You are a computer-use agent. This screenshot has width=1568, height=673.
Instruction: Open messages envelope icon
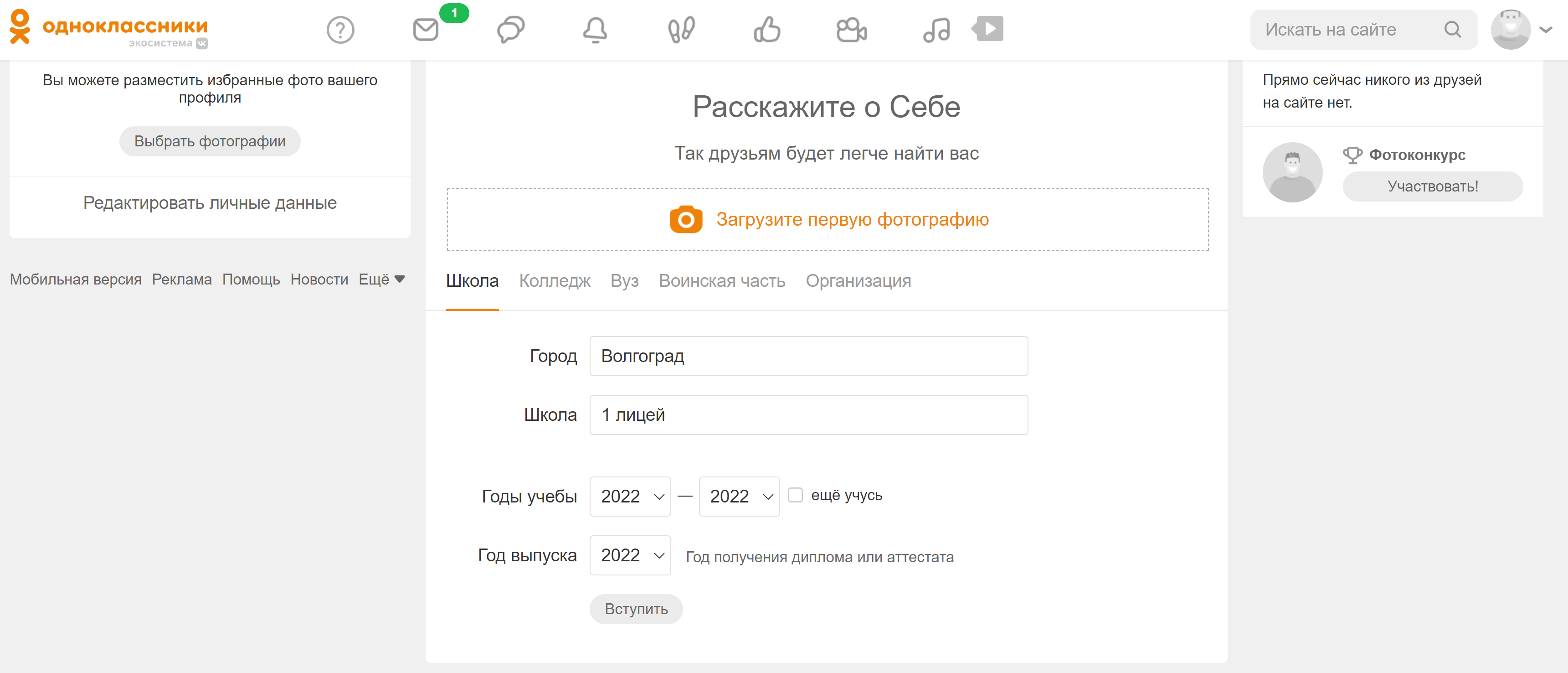click(x=426, y=30)
